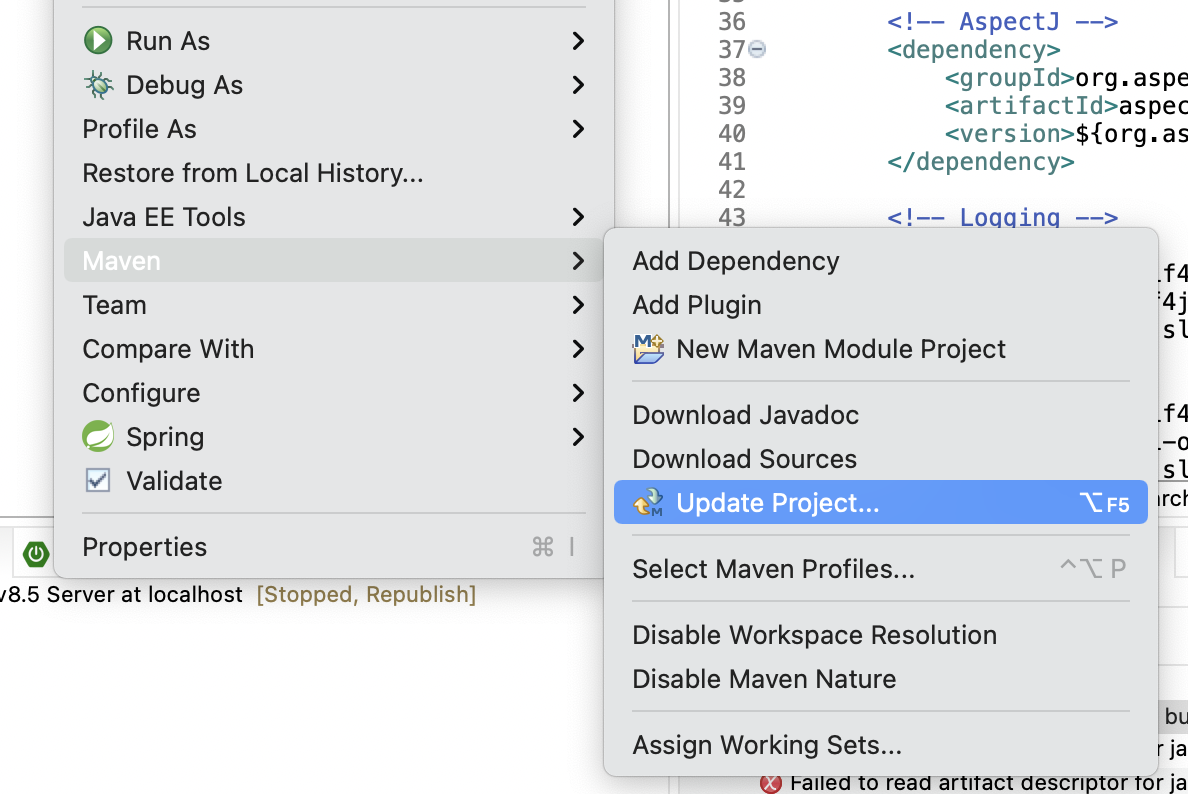Click line number 42 in the editor gutter
Image resolution: width=1188 pixels, height=794 pixels.
732,189
